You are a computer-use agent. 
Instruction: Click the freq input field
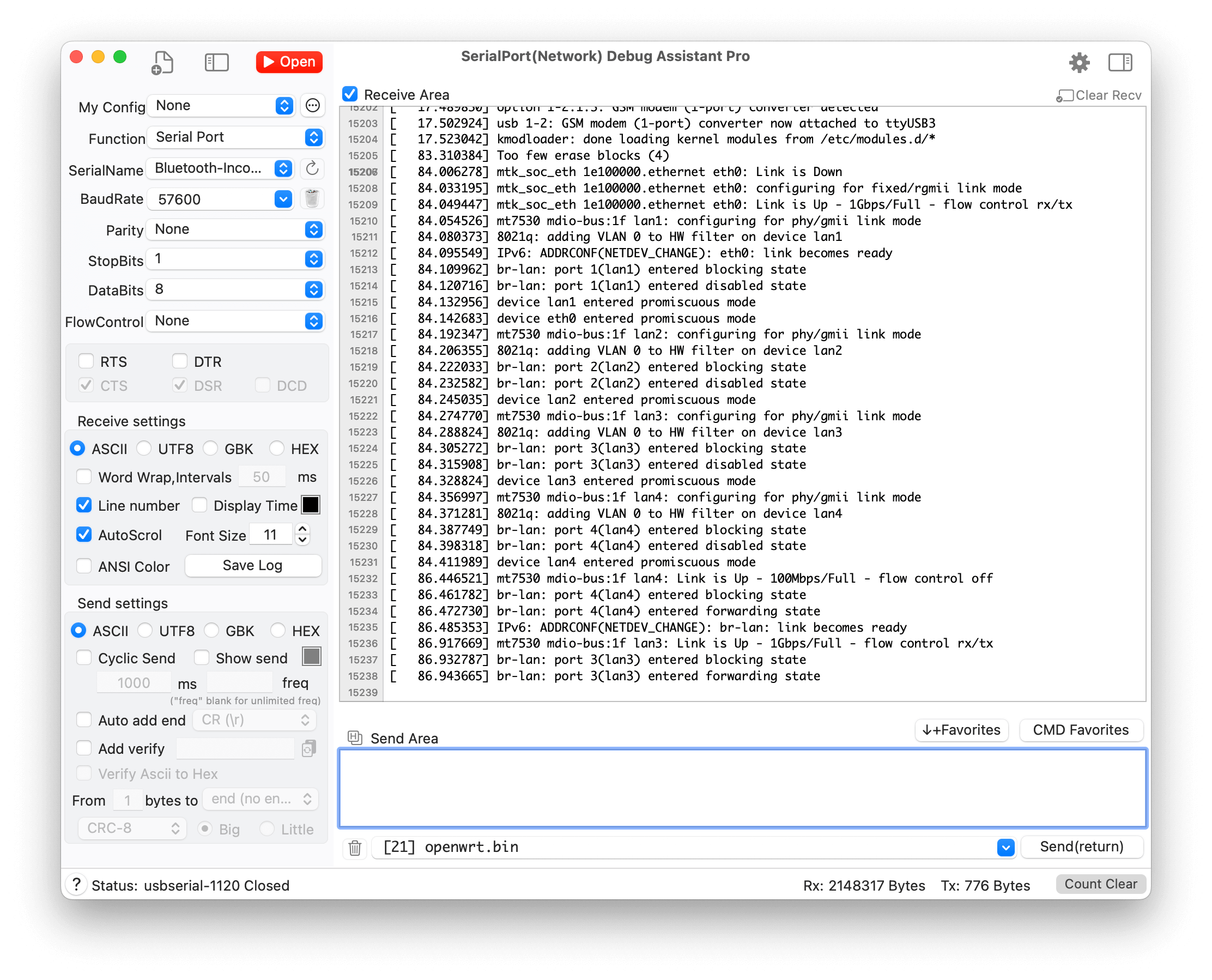(240, 683)
